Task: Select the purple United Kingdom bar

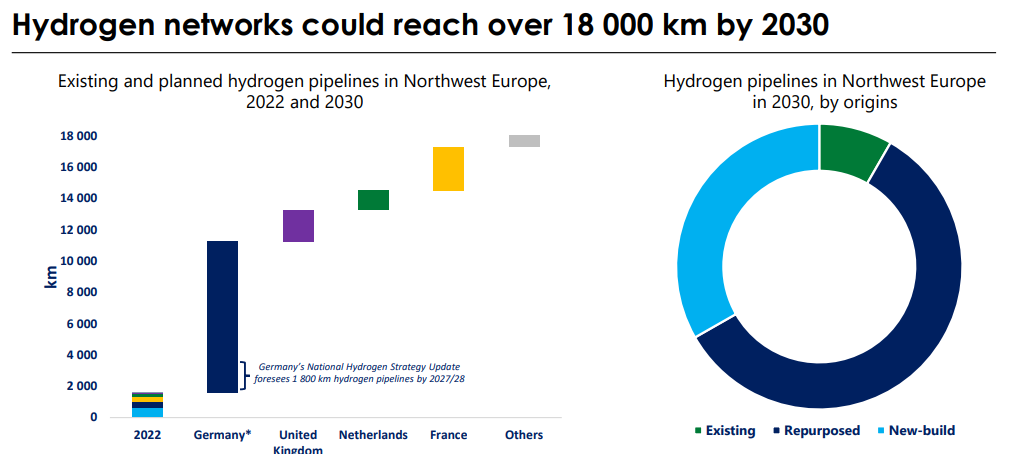Action: [299, 226]
